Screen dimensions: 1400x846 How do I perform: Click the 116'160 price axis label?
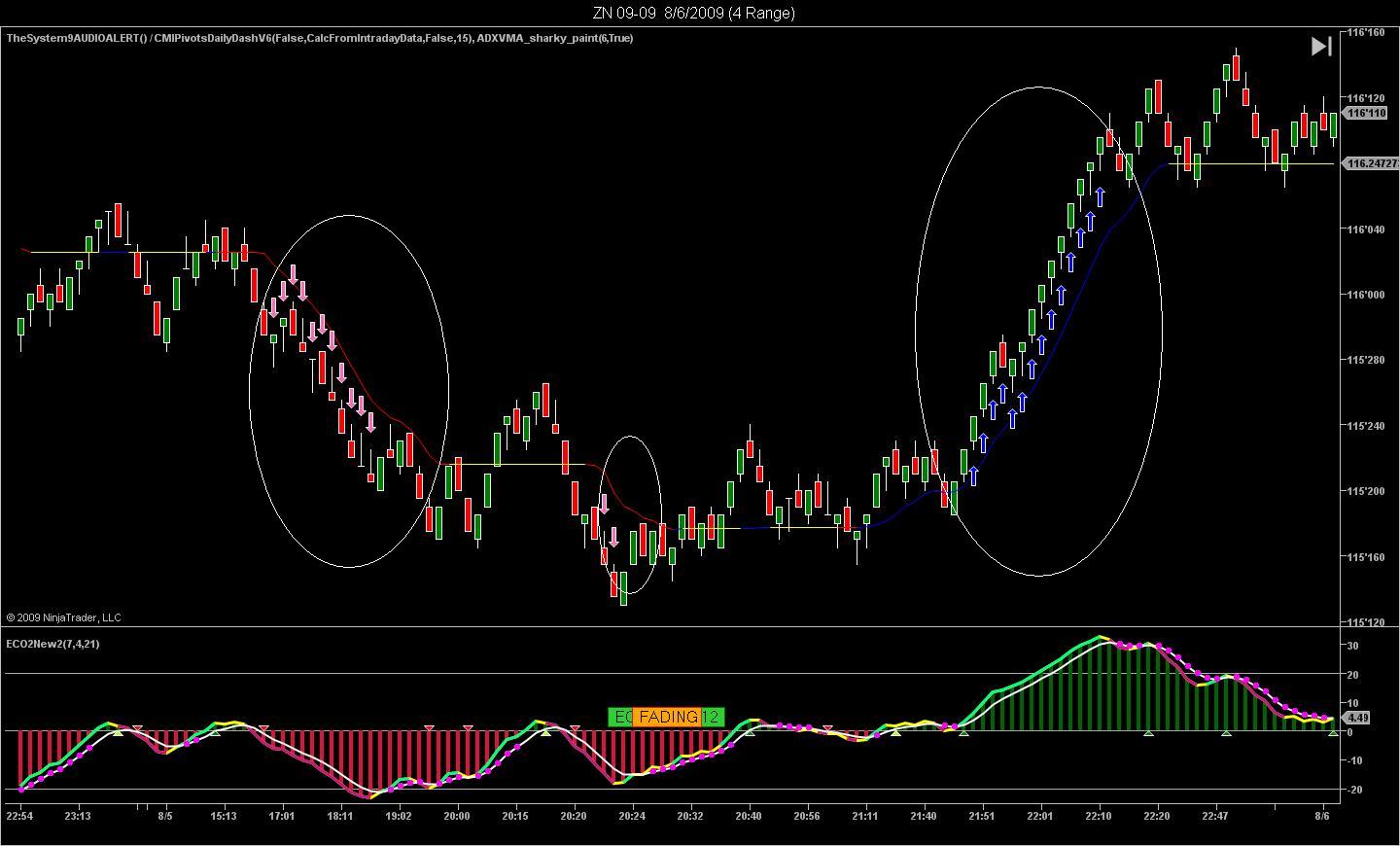click(1366, 32)
